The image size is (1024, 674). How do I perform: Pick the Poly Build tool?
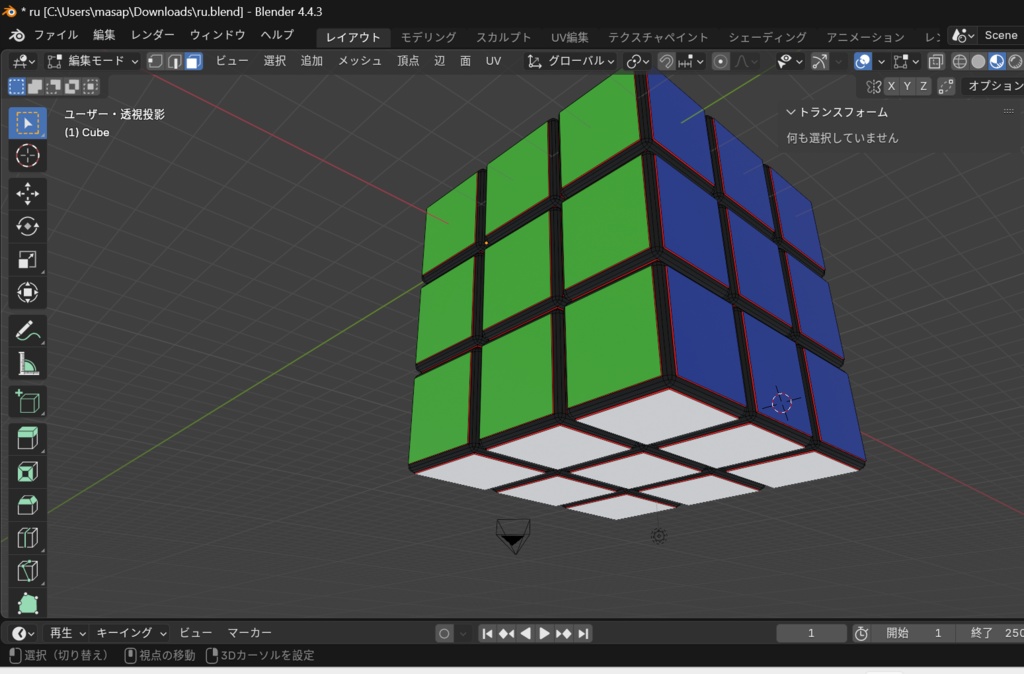pyautogui.click(x=27, y=603)
